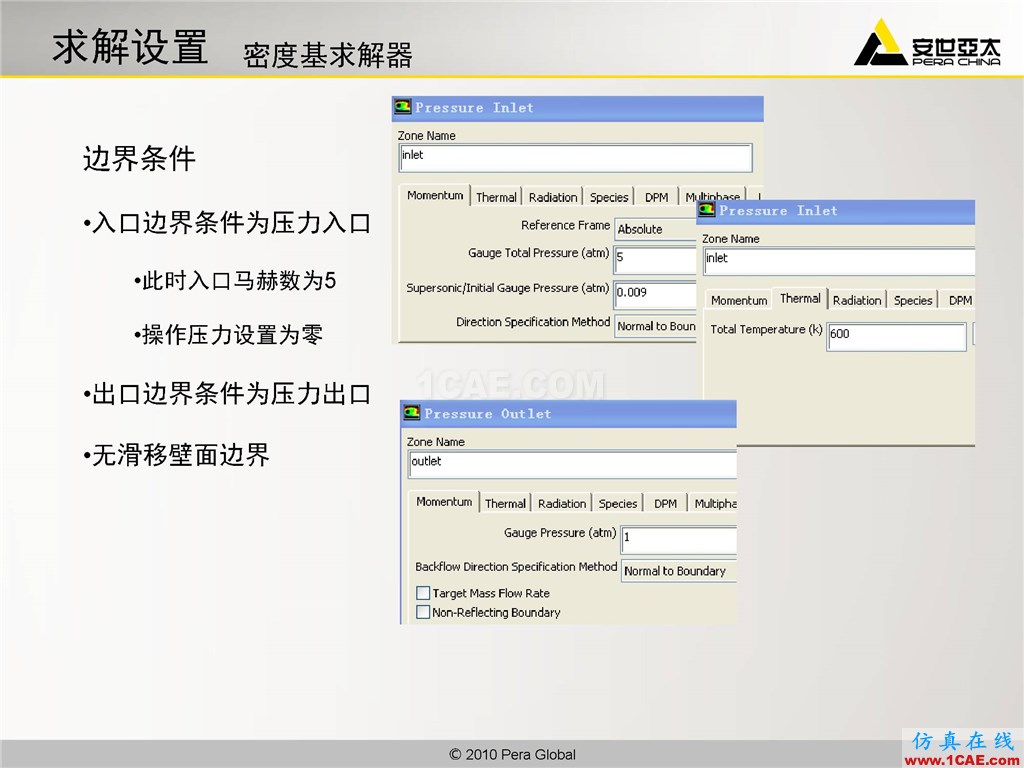
Task: Open Radiation tab in Pressure Outlet dialog
Action: point(562,504)
